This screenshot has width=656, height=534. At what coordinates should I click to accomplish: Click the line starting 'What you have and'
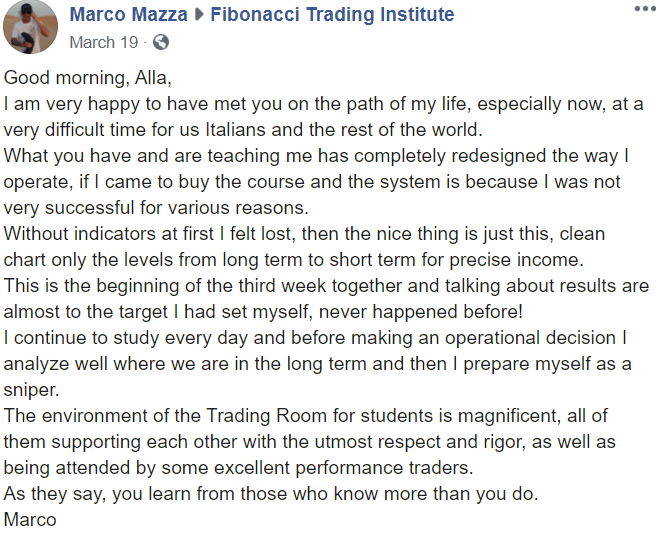click(x=316, y=156)
